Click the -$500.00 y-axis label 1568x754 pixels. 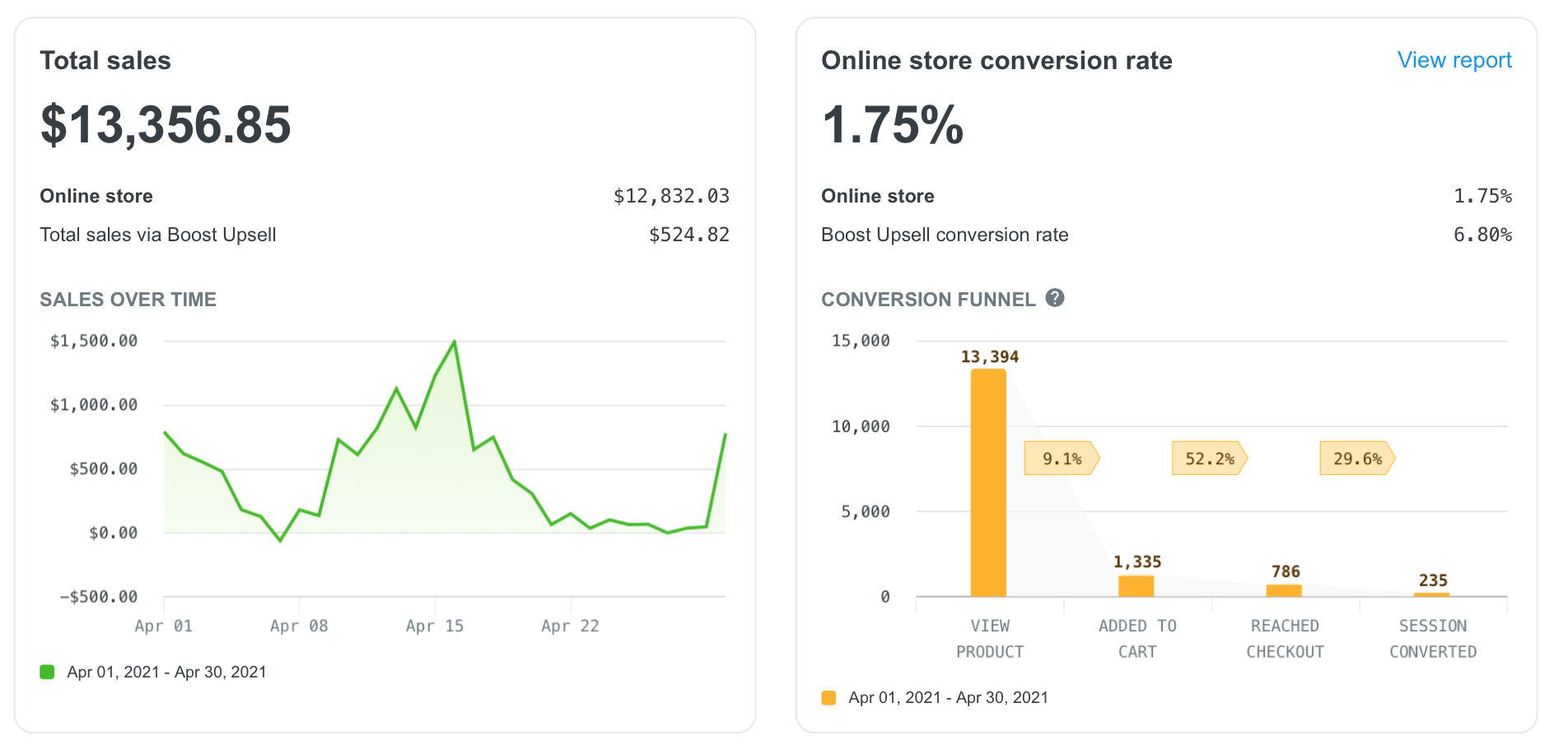99,597
